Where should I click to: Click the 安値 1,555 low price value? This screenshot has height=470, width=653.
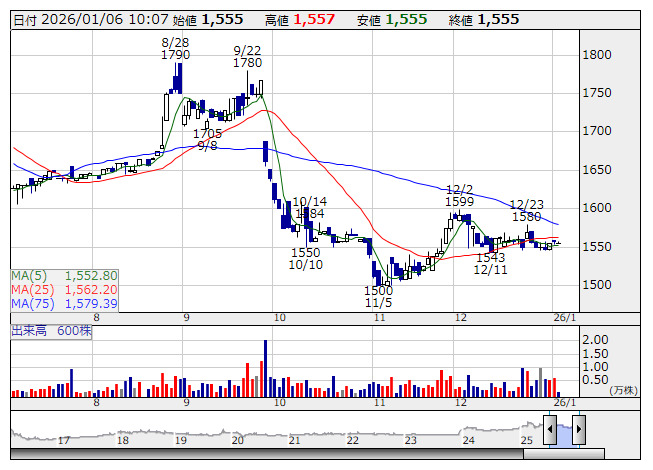[x=392, y=20]
